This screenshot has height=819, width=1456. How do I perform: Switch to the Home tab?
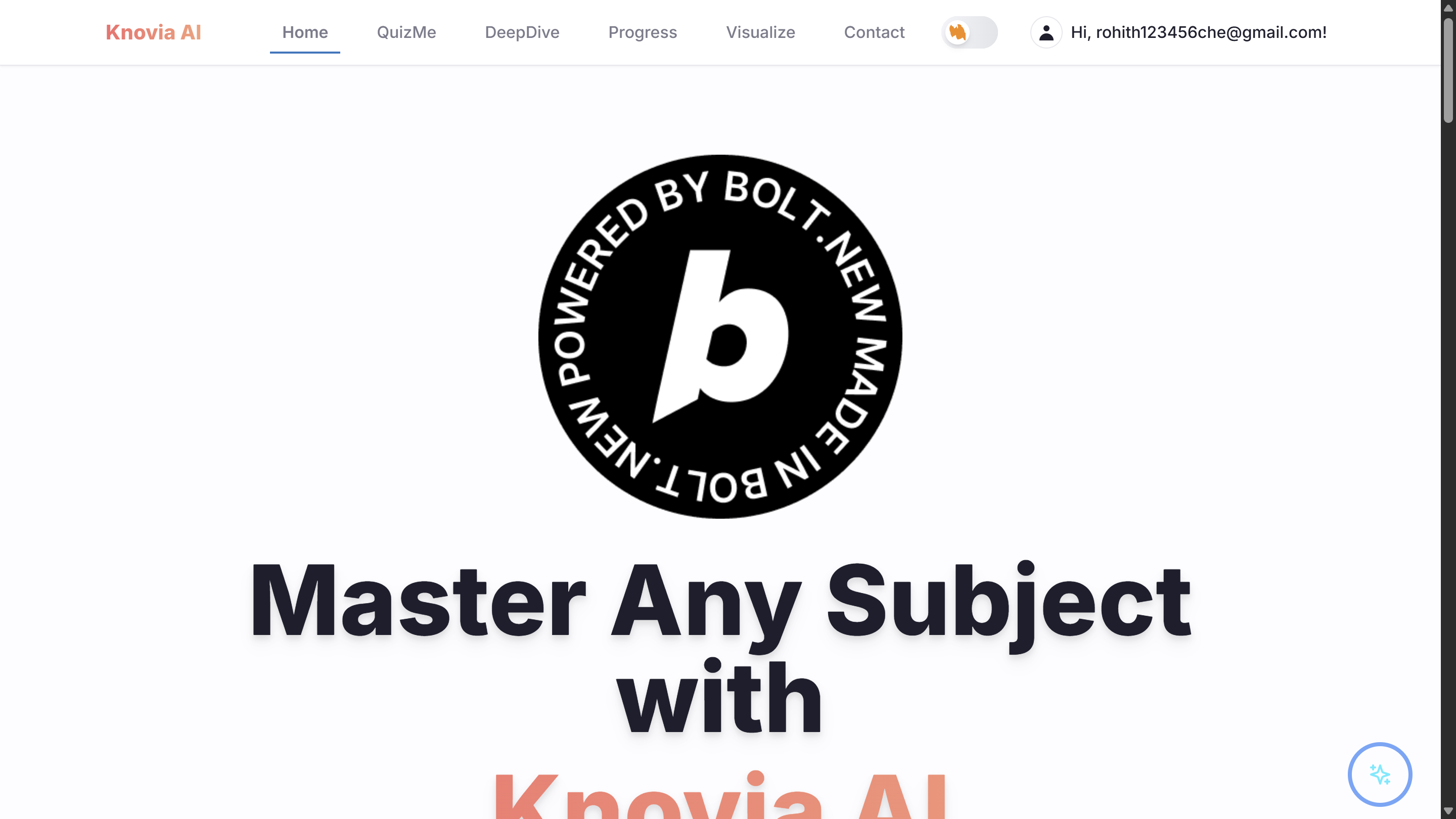305,32
